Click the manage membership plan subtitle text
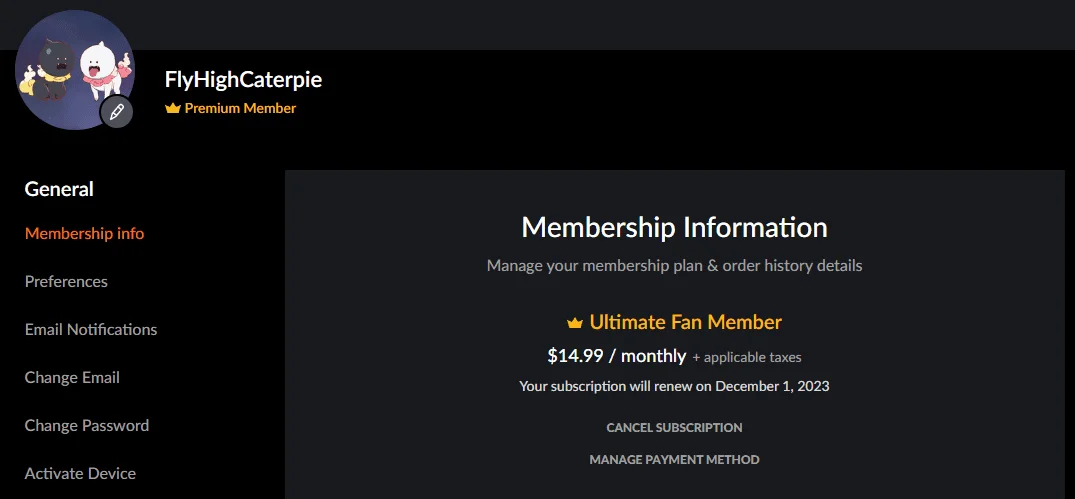The image size is (1075, 499). (x=674, y=266)
